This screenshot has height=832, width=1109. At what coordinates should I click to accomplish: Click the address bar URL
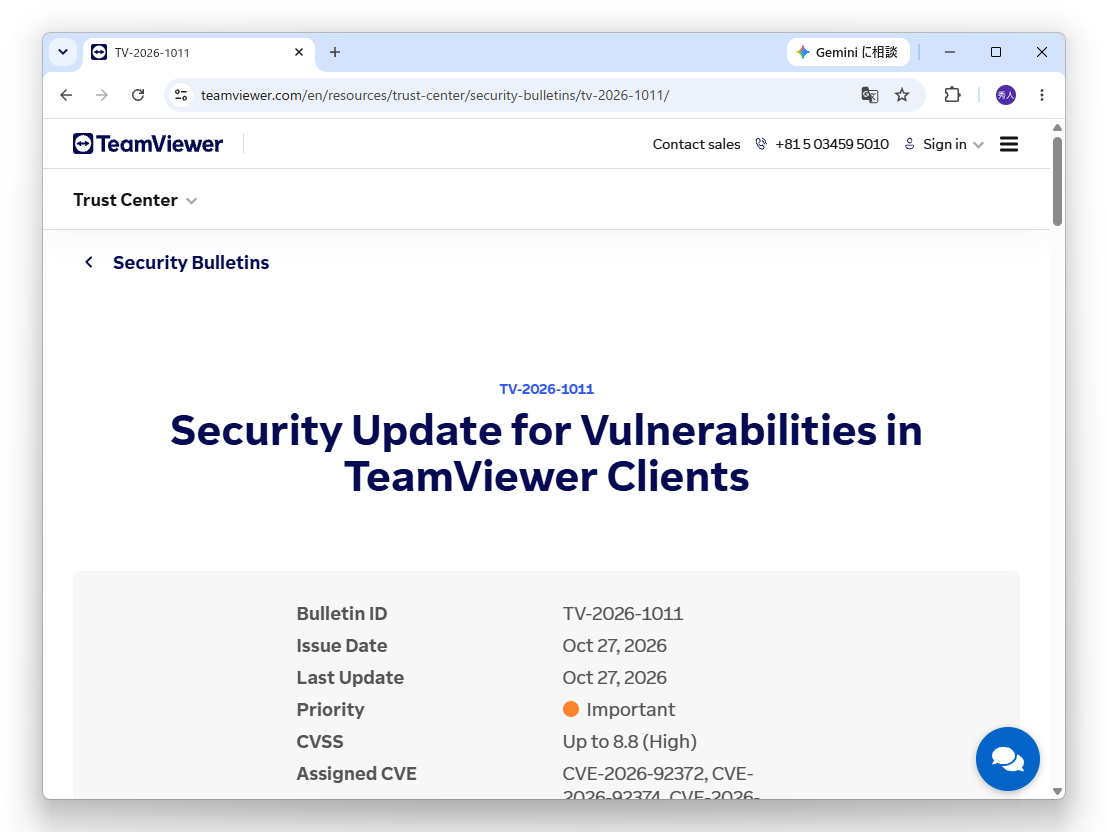click(x=435, y=96)
